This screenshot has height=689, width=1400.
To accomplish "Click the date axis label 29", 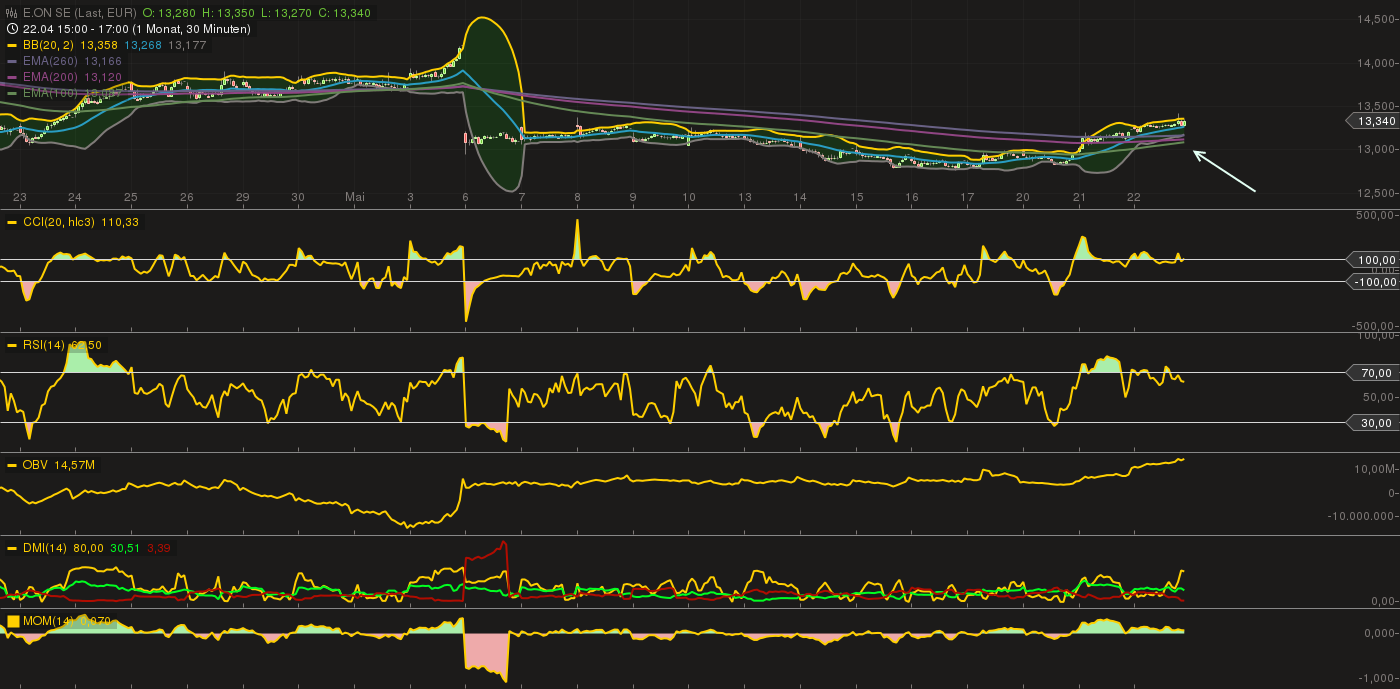I will (243, 198).
